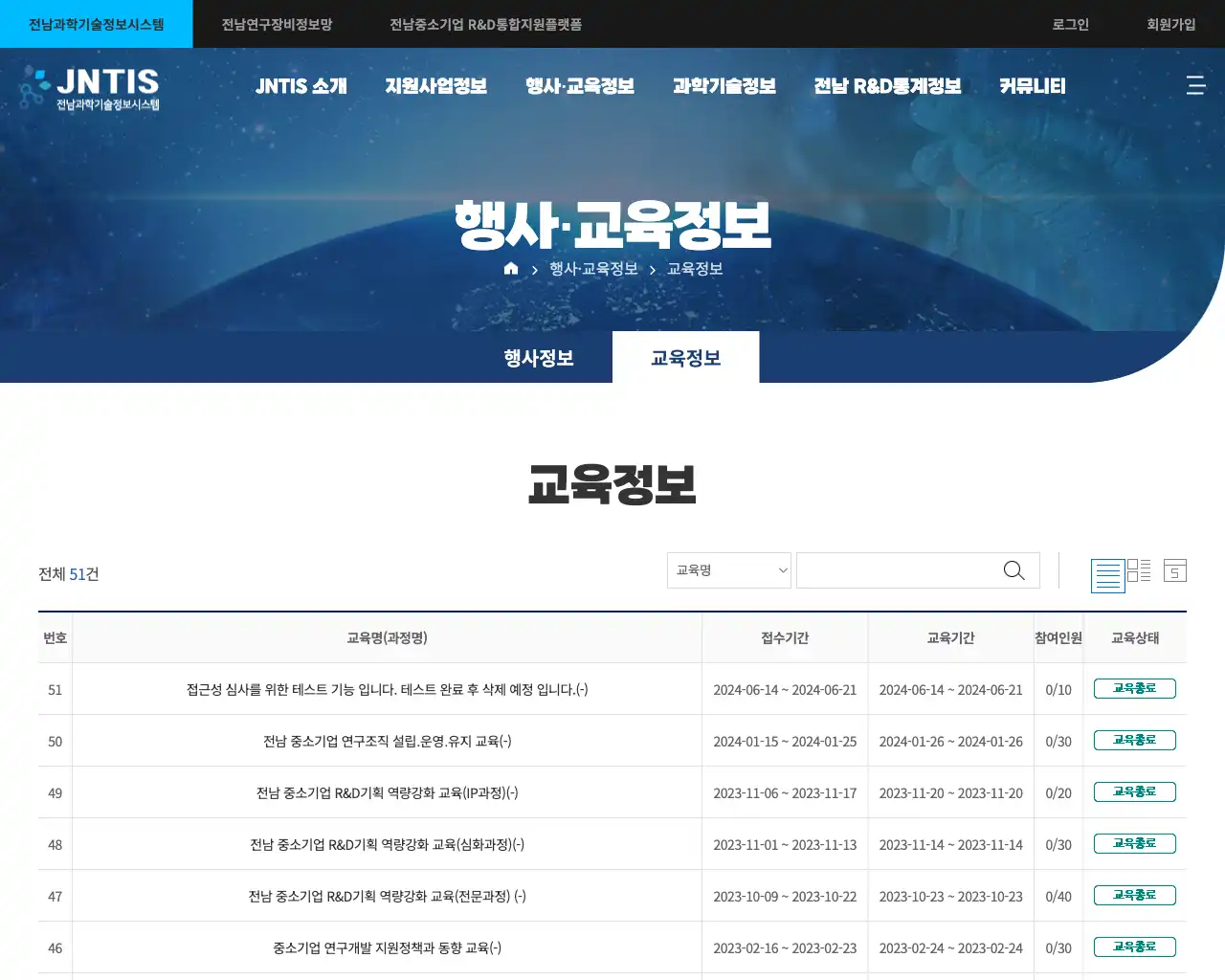Image resolution: width=1225 pixels, height=980 pixels.
Task: Open the 커뮤니티 menu
Action: click(1032, 85)
